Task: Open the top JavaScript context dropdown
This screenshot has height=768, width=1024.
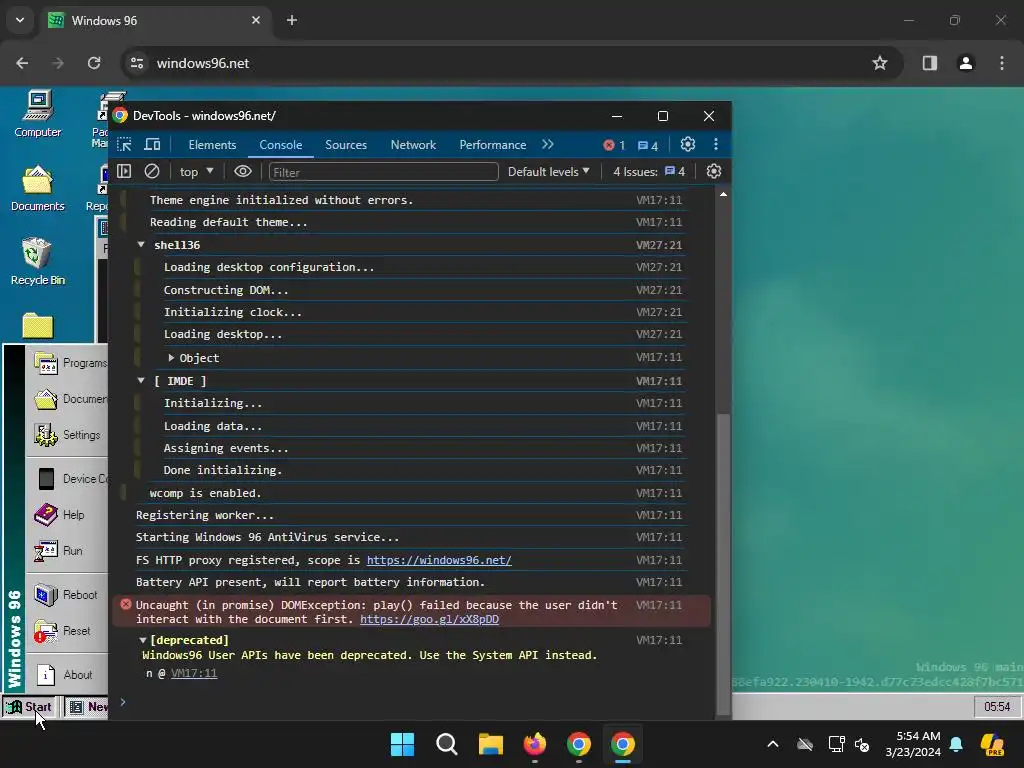Action: pyautogui.click(x=197, y=172)
